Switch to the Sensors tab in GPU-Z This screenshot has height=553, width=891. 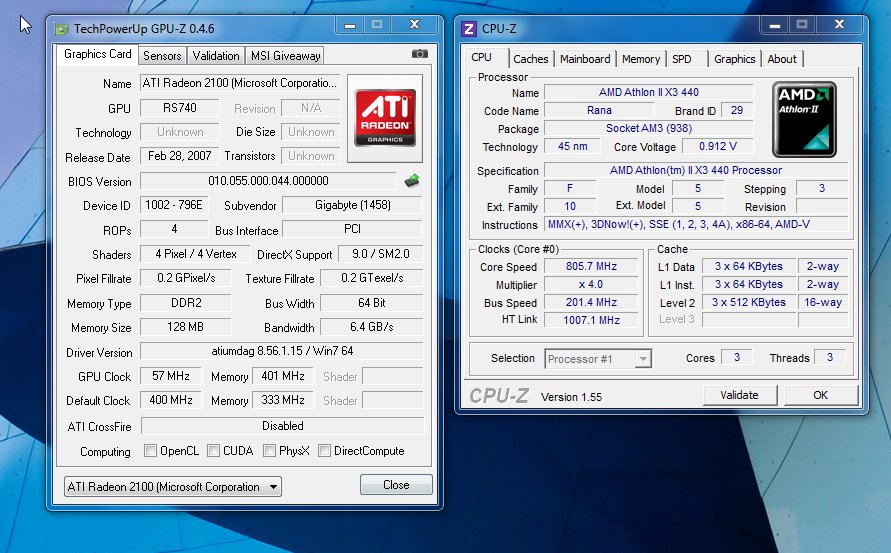pyautogui.click(x=162, y=56)
